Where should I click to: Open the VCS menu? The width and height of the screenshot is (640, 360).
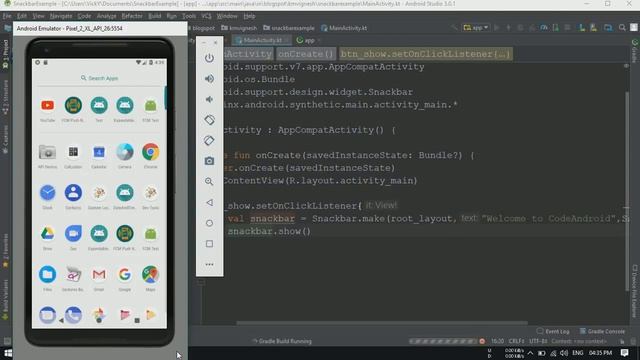click(206, 16)
